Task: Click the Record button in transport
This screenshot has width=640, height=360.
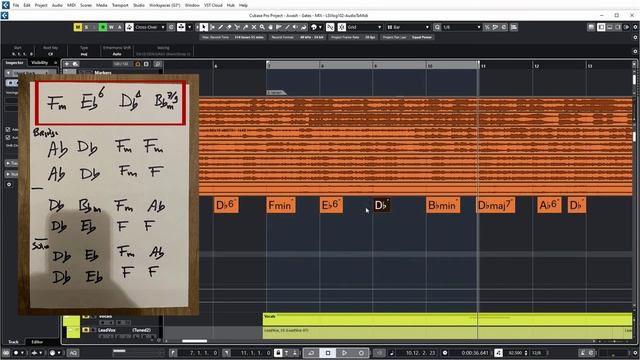Action: (x=361, y=353)
